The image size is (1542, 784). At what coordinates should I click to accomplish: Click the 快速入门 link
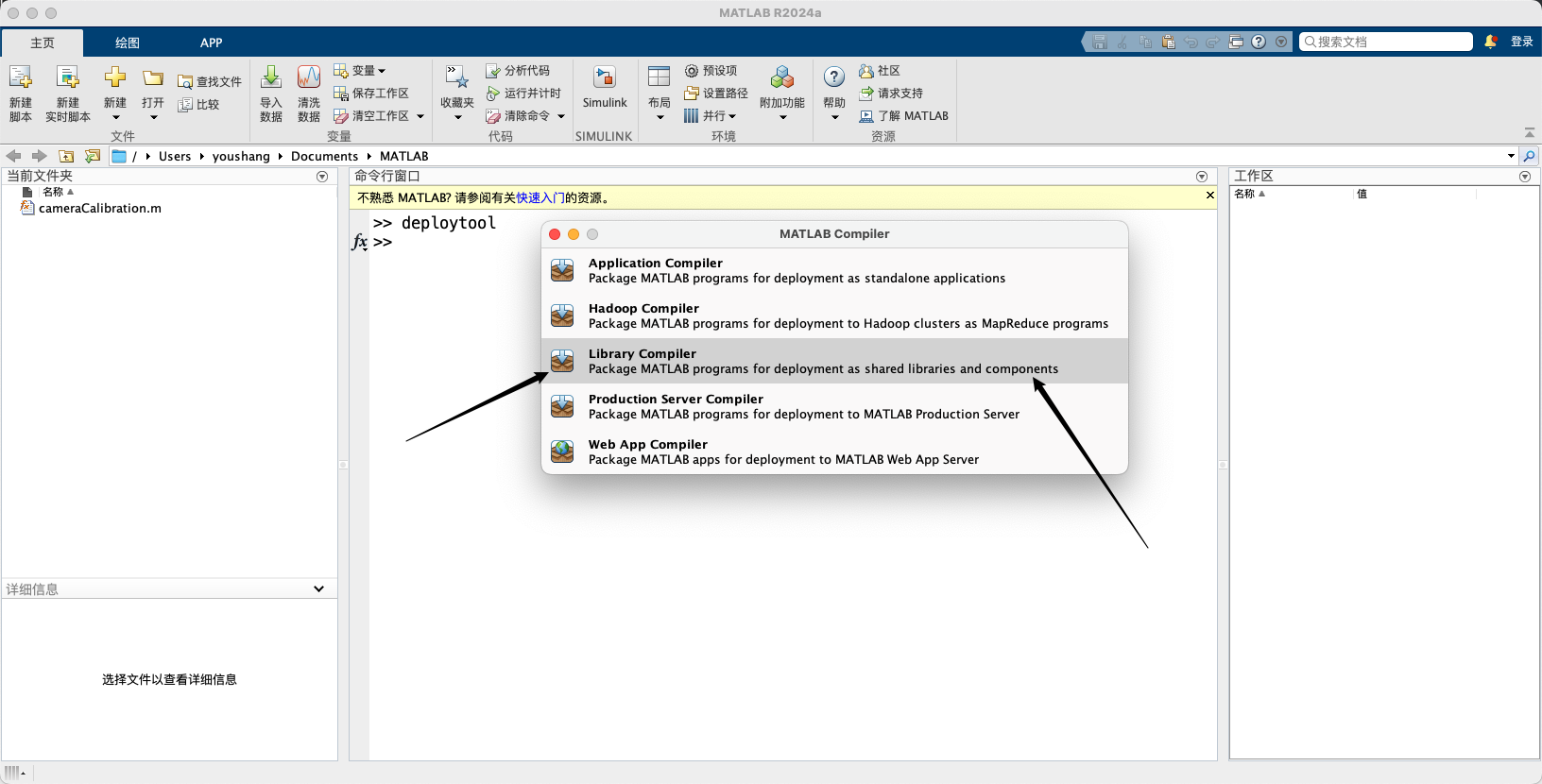point(540,197)
